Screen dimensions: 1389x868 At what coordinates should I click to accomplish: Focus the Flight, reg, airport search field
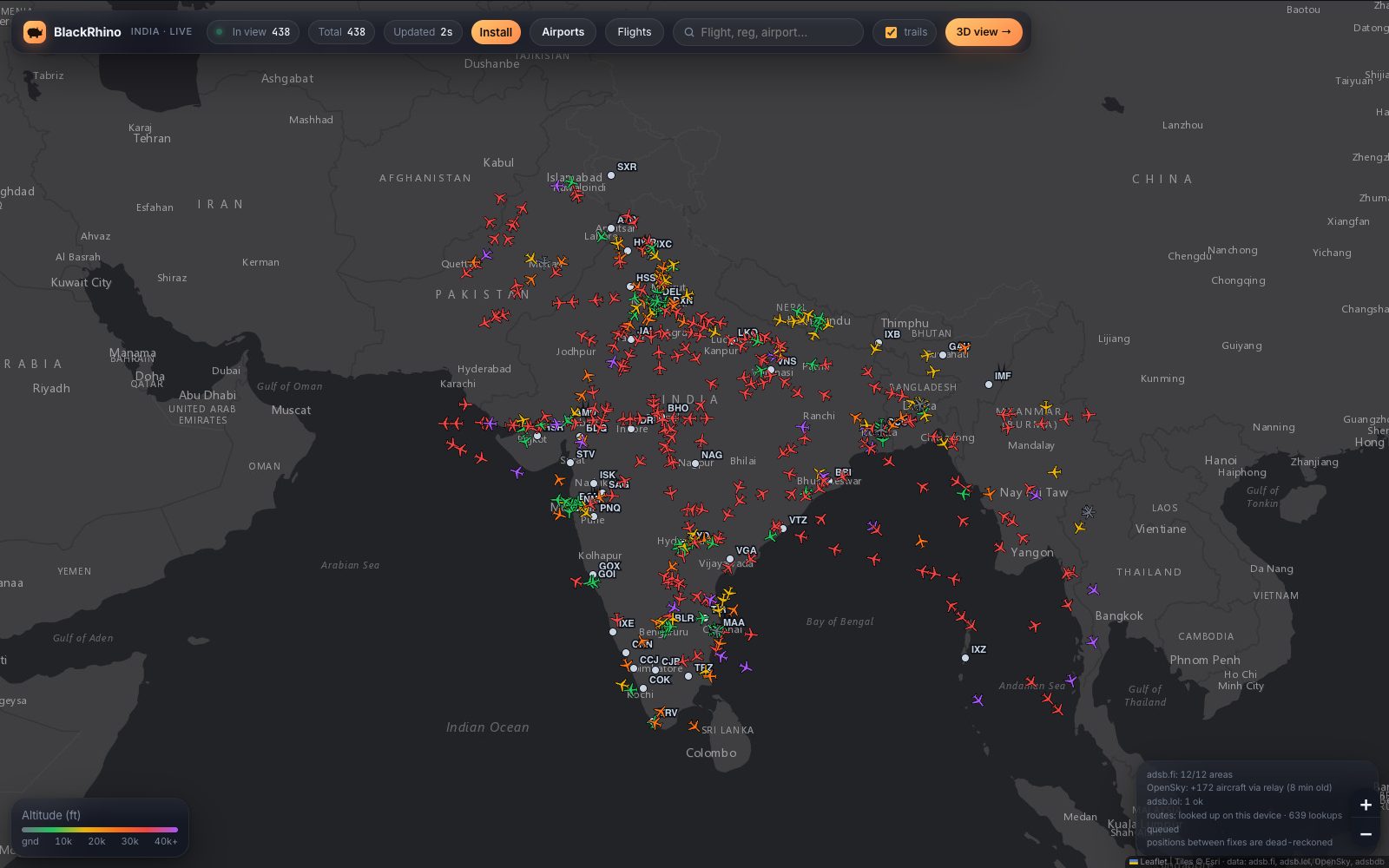click(x=768, y=32)
